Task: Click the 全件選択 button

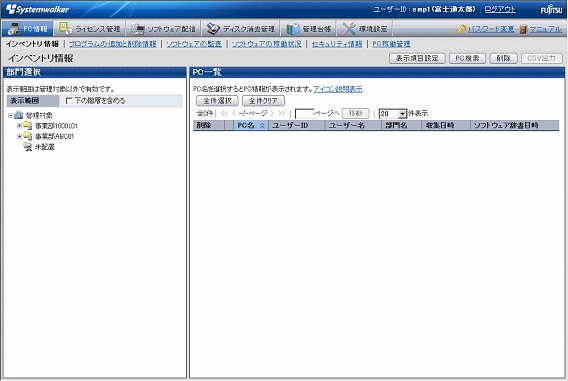Action: [217, 101]
